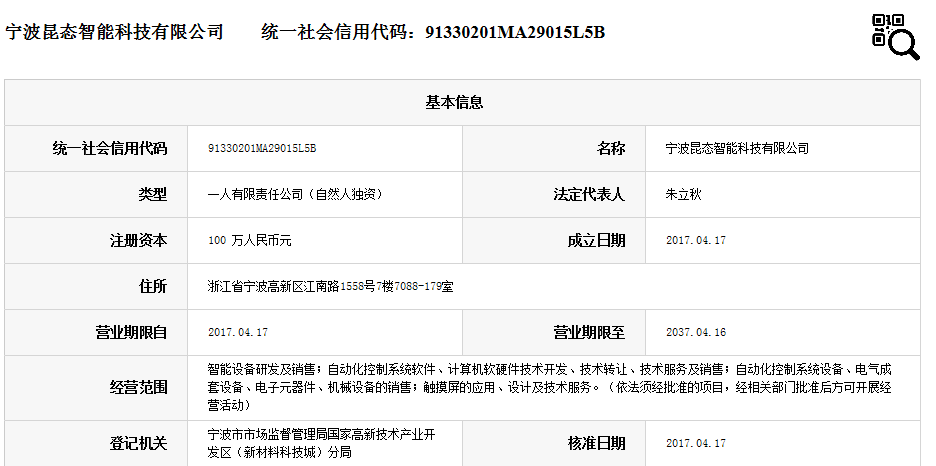The width and height of the screenshot is (936, 466).
Task: Click the 成立日期 label
Action: 596,240
